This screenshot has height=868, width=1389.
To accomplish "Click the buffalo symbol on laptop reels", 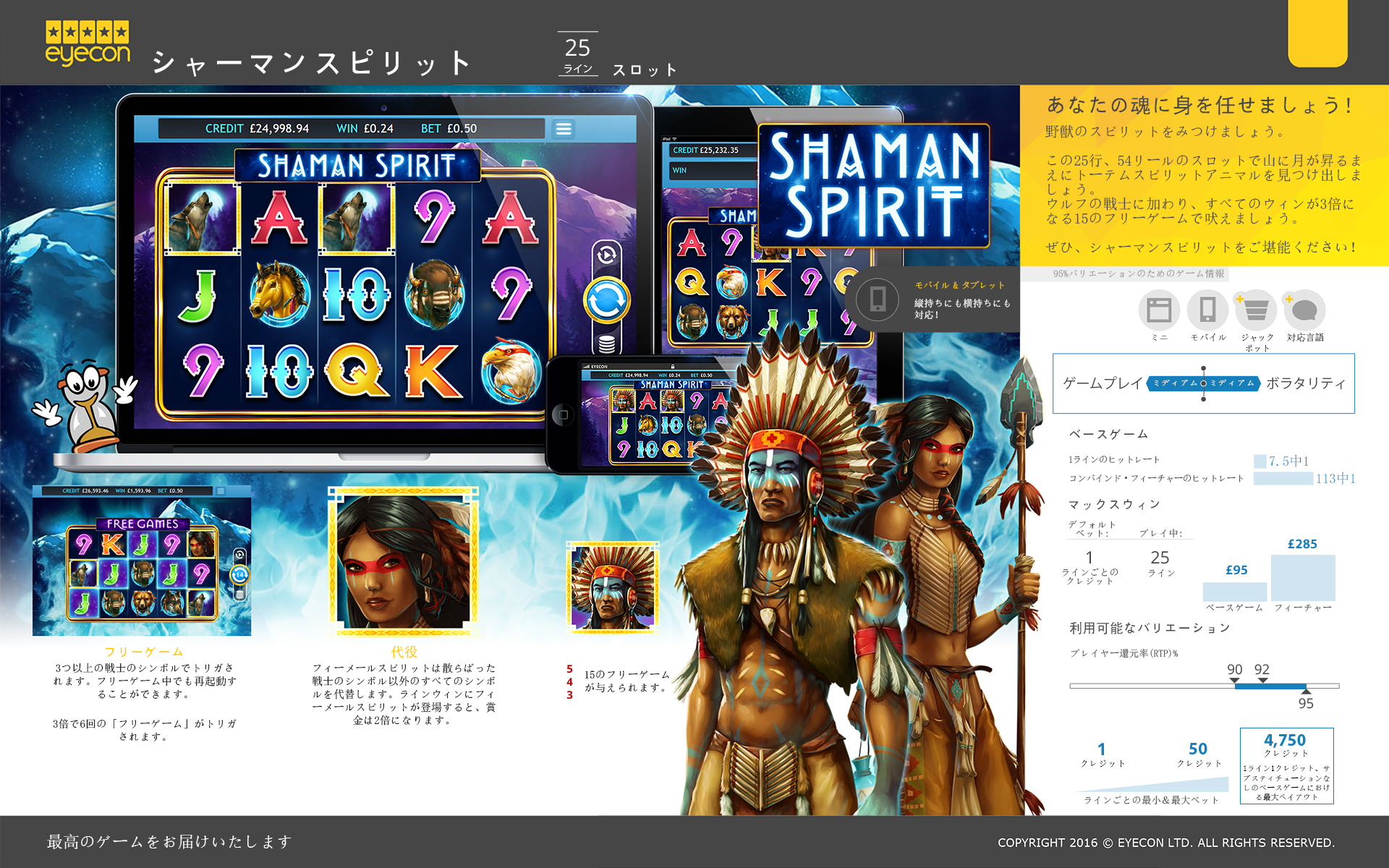I will click(x=434, y=294).
